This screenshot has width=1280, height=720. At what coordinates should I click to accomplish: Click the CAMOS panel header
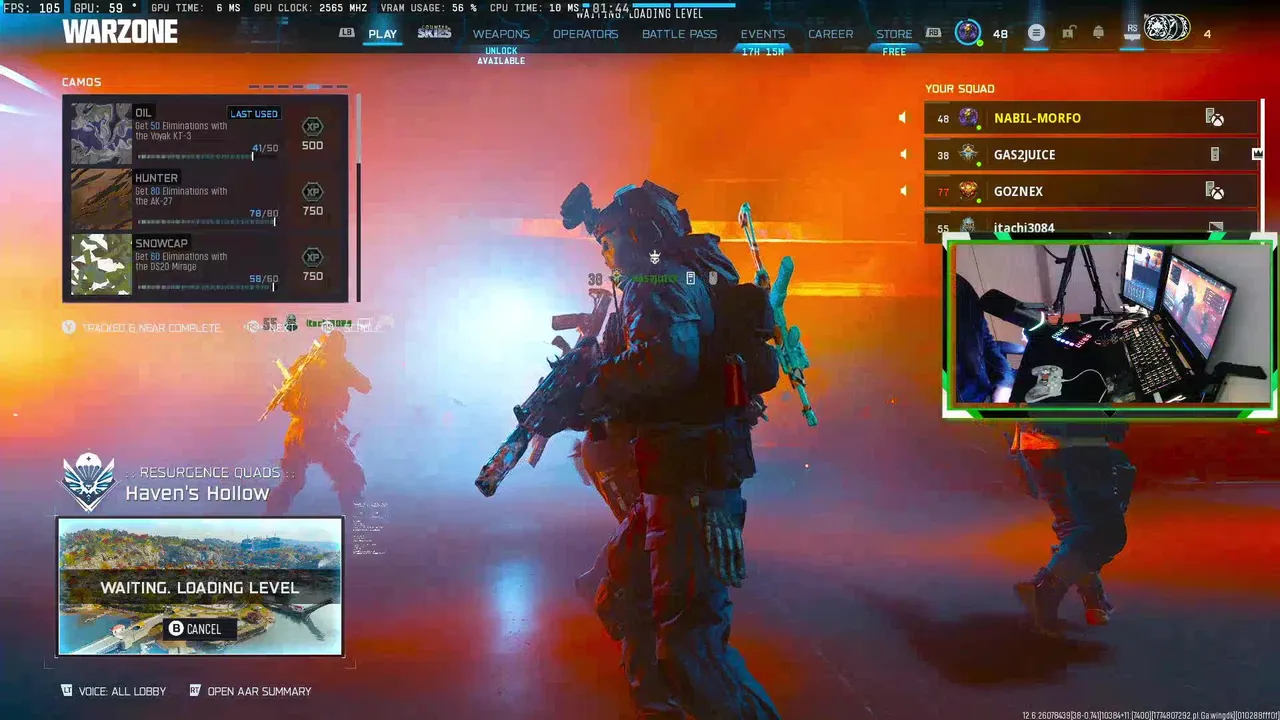(81, 82)
